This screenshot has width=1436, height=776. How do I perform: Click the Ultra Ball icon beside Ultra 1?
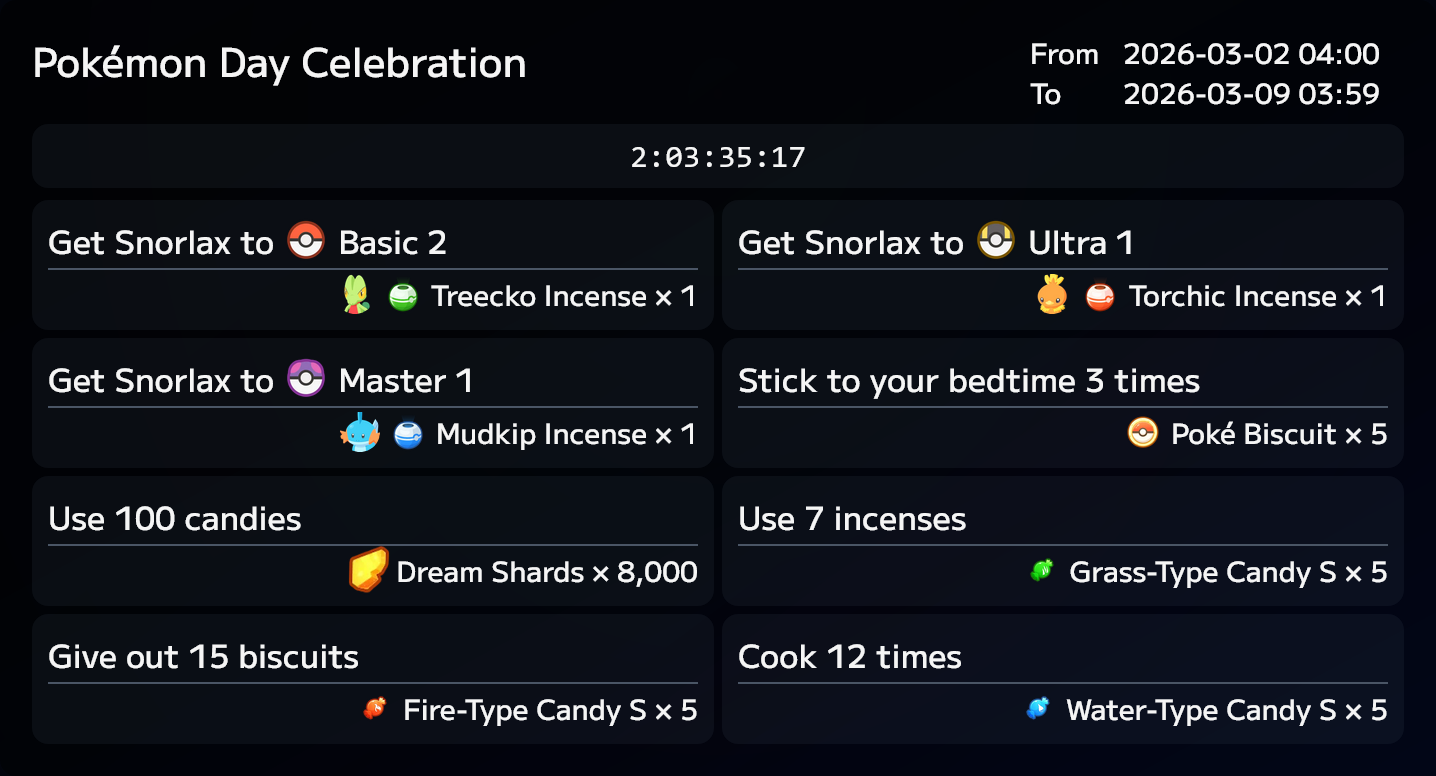click(x=996, y=241)
